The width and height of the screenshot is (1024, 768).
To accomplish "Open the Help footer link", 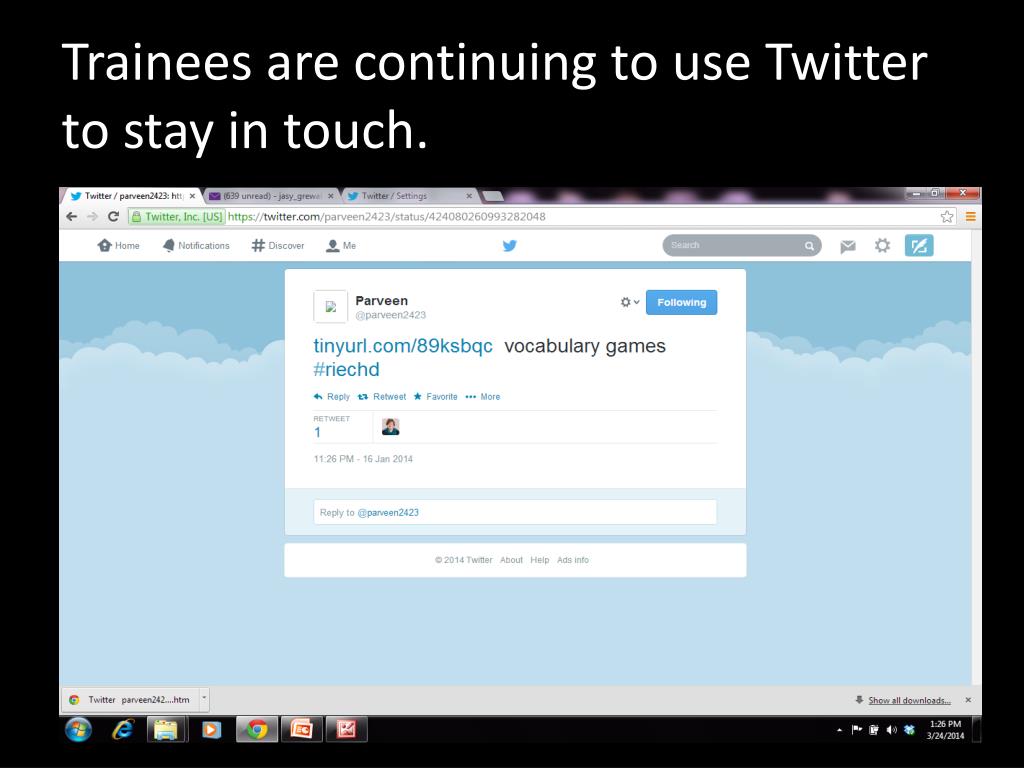I will (539, 560).
